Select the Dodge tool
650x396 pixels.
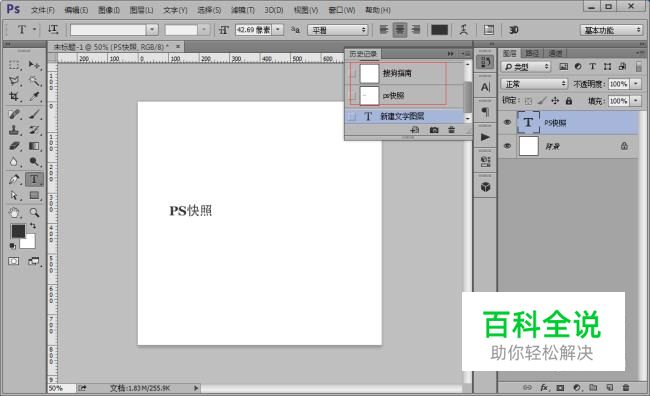click(x=34, y=162)
